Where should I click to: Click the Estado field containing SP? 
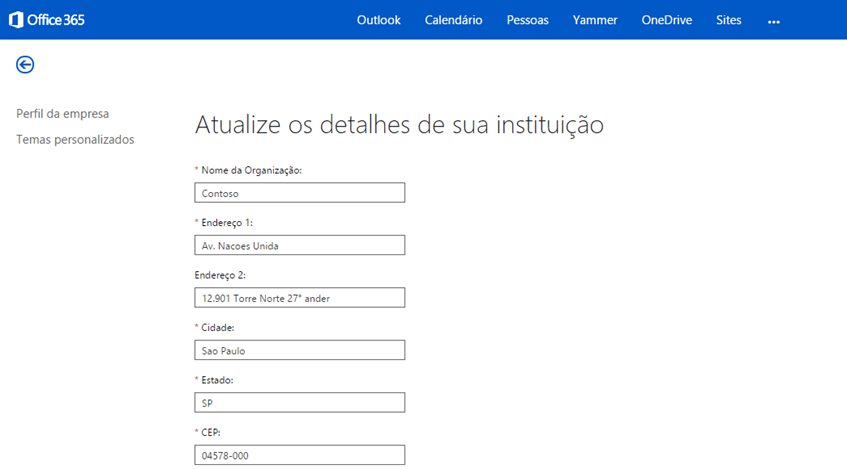point(300,403)
